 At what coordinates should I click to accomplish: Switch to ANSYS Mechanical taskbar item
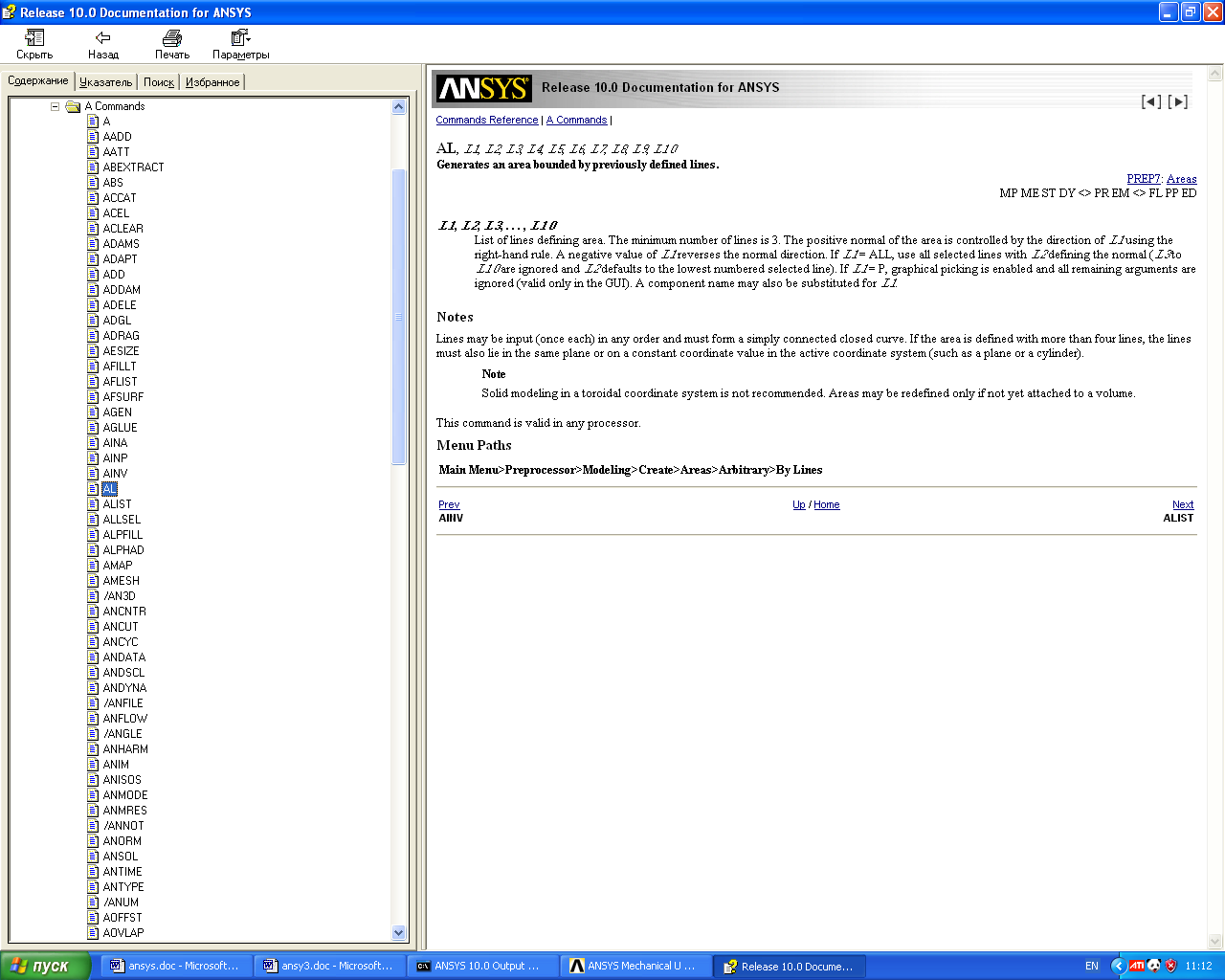(637, 966)
